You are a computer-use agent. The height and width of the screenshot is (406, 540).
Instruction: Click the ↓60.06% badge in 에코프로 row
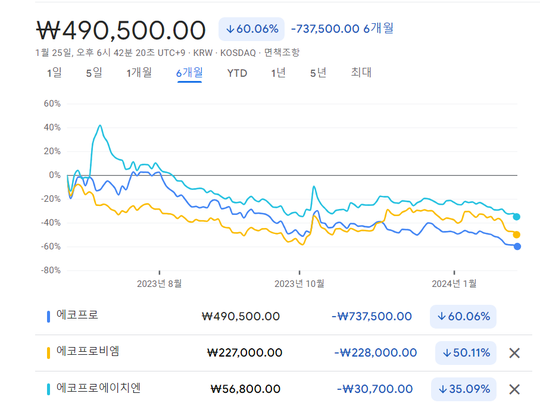pyautogui.click(x=463, y=316)
